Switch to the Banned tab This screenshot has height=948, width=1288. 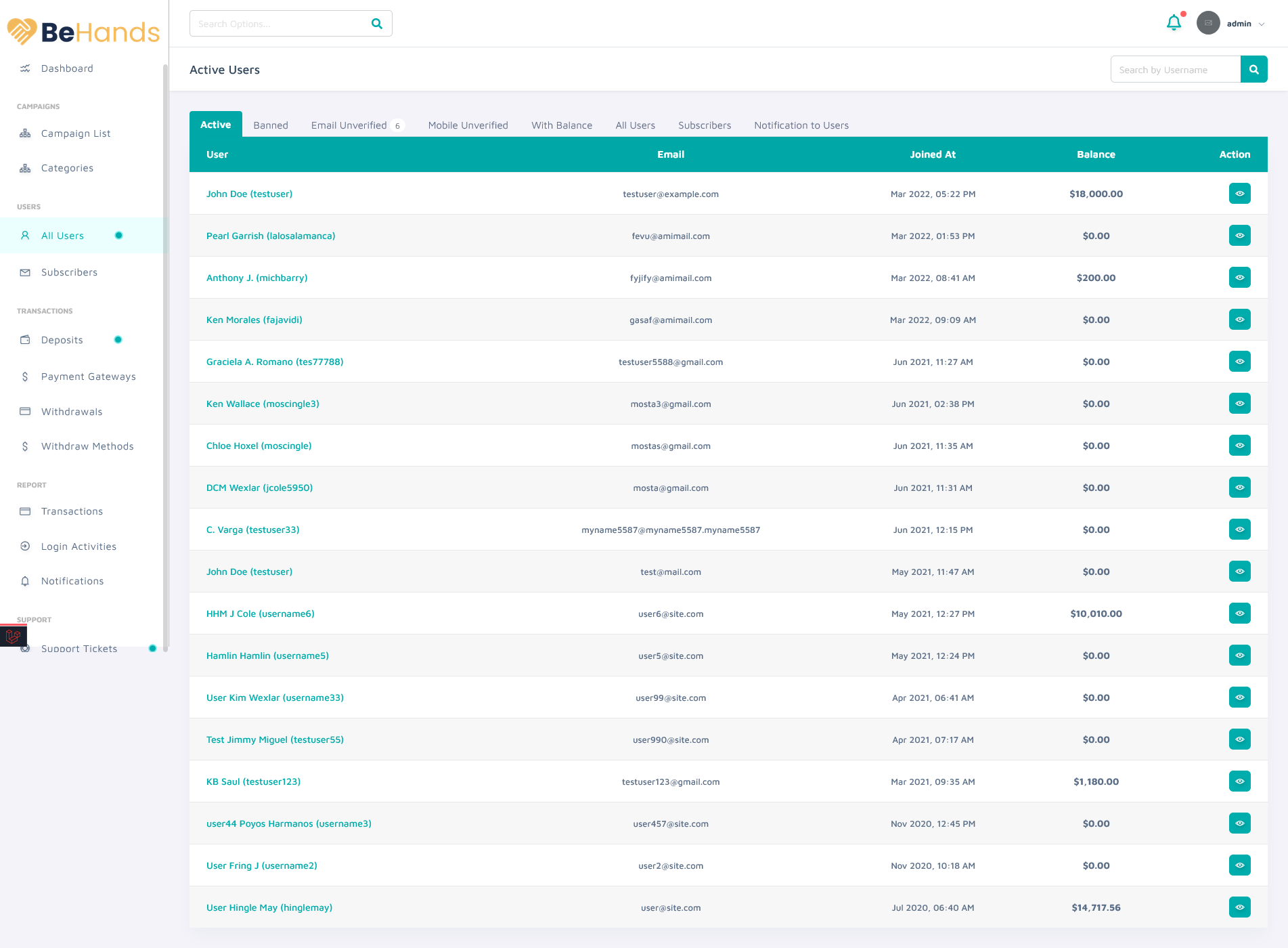[x=270, y=125]
